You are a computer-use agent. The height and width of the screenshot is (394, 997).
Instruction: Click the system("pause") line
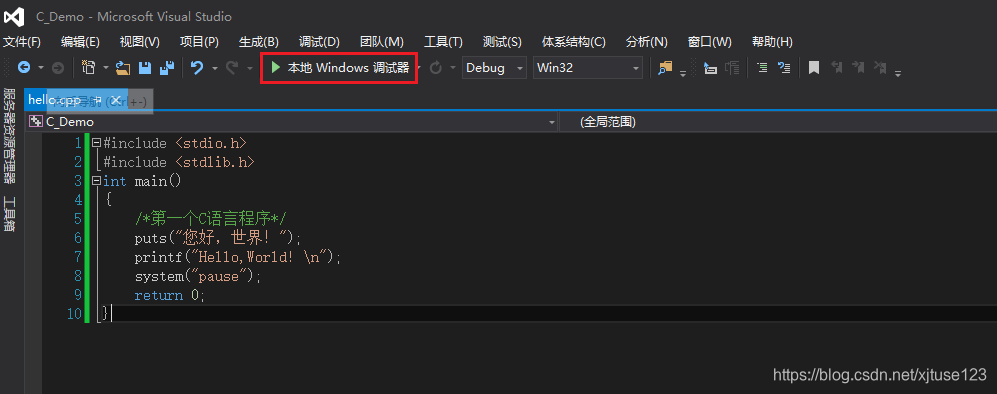point(198,276)
